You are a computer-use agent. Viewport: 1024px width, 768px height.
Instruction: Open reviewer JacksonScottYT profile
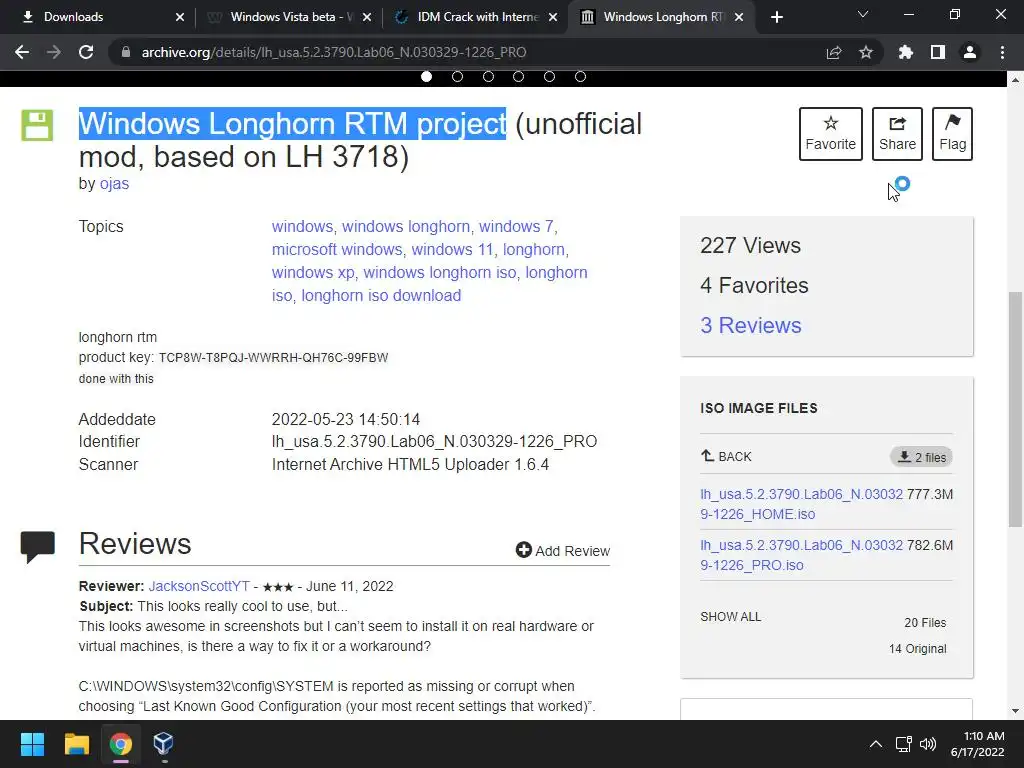(199, 586)
